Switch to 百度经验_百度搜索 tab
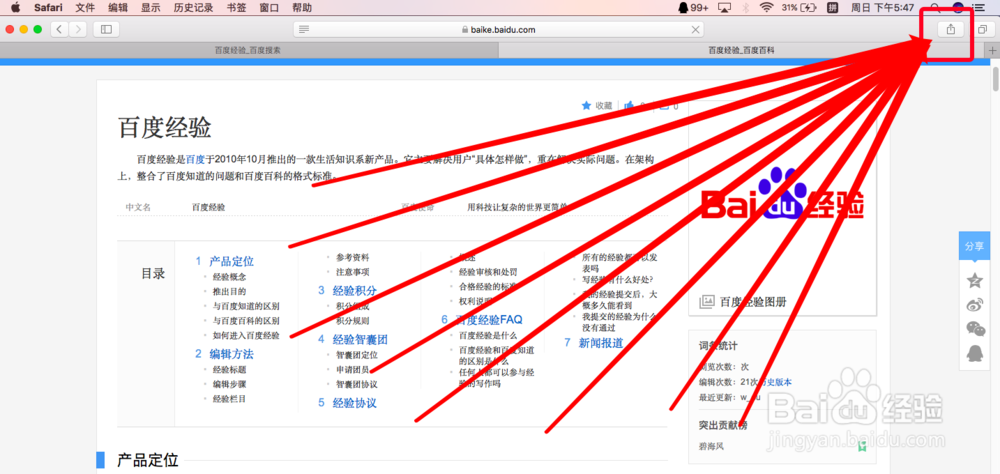Screen dimensions: 1000x474 (249, 50)
